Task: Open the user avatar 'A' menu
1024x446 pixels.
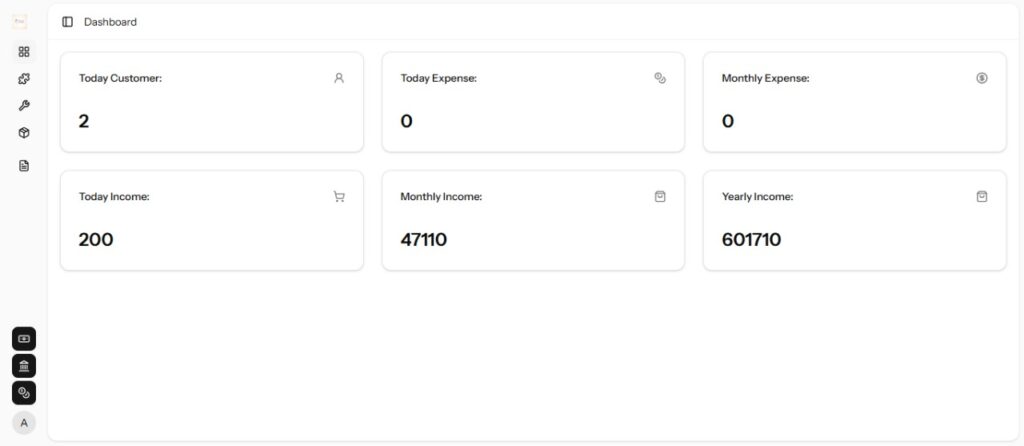Action: point(24,423)
